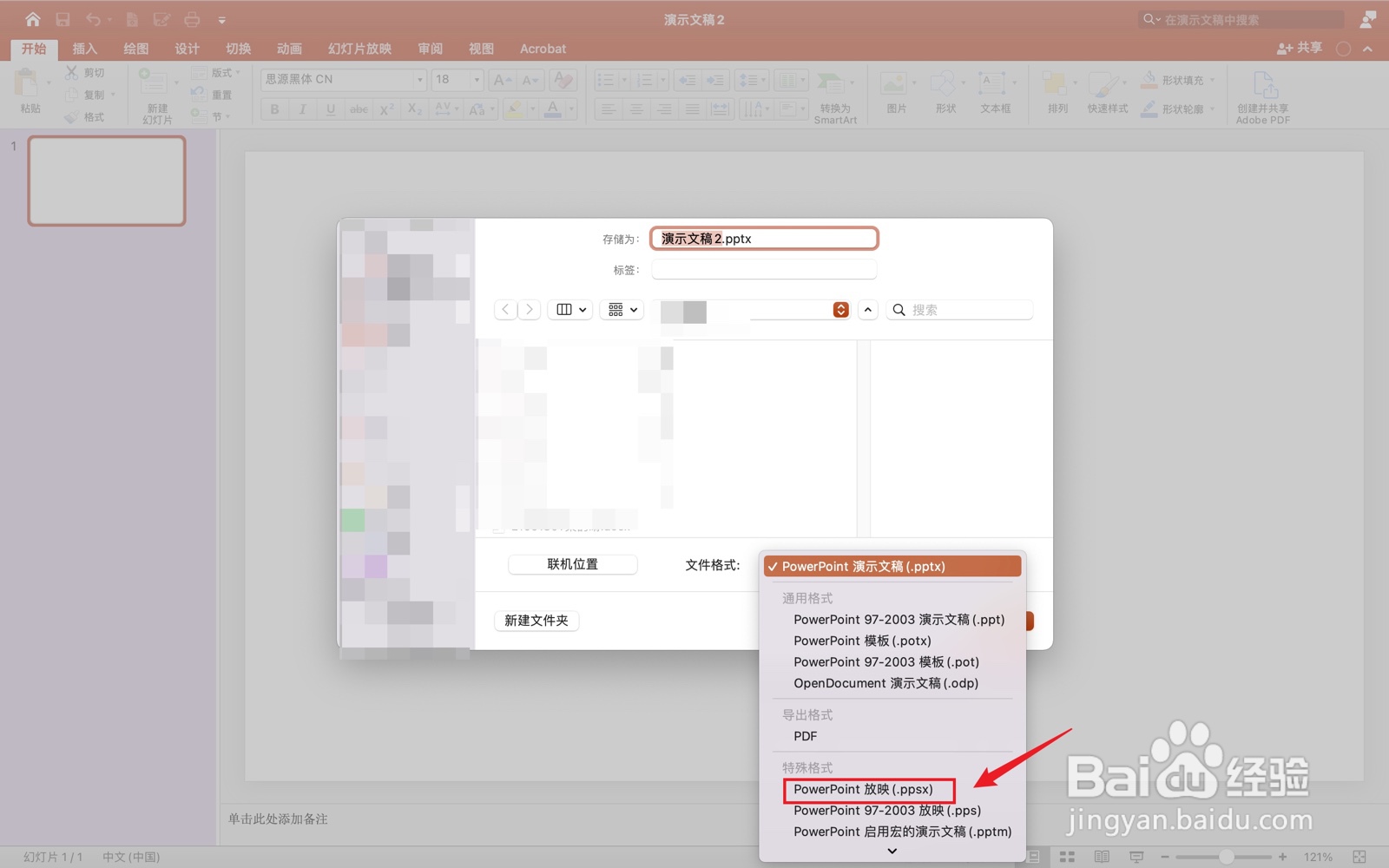Click the Save icon in quick access toolbar
The image size is (1389, 868).
tap(63, 19)
